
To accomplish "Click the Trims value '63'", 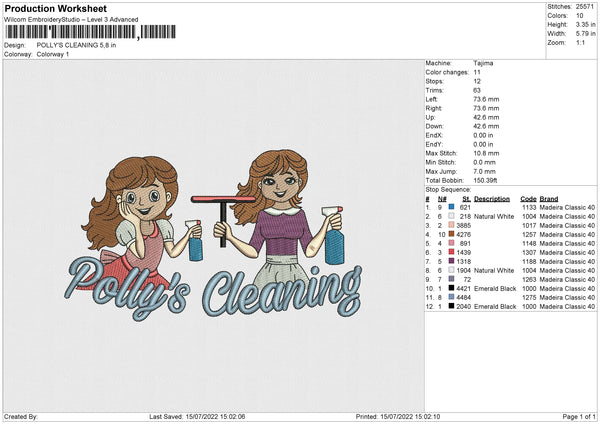I will (x=477, y=90).
